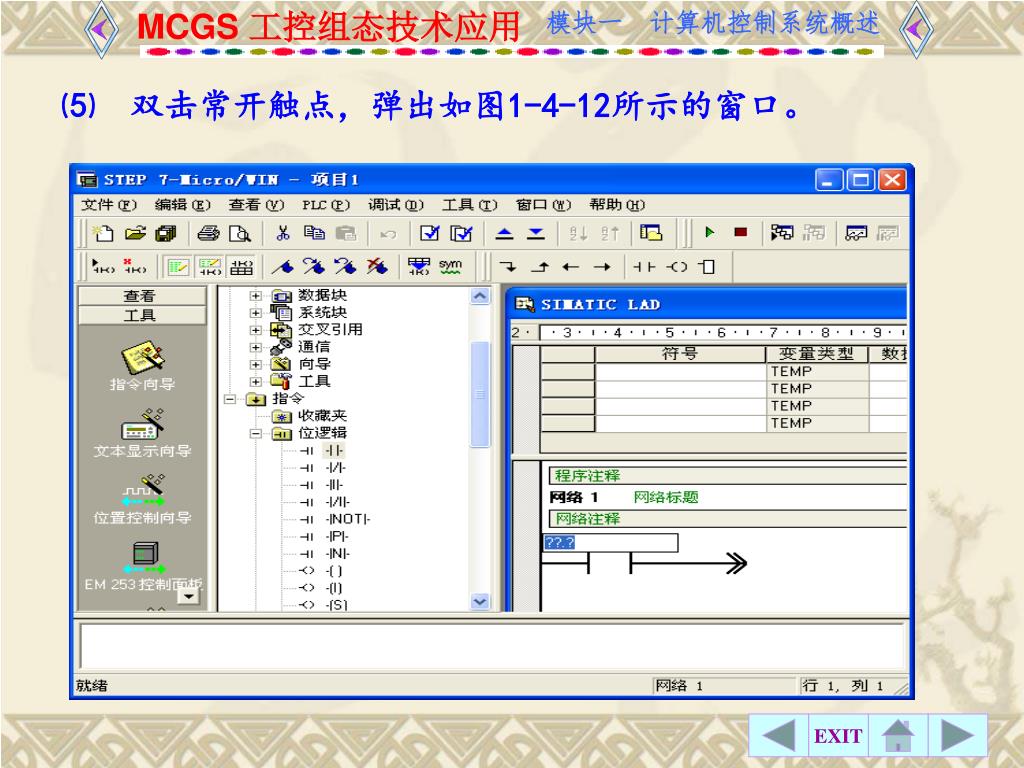Viewport: 1024px width, 768px height.
Task: Click the Clear All Bookmarks icon
Action: coord(377,266)
